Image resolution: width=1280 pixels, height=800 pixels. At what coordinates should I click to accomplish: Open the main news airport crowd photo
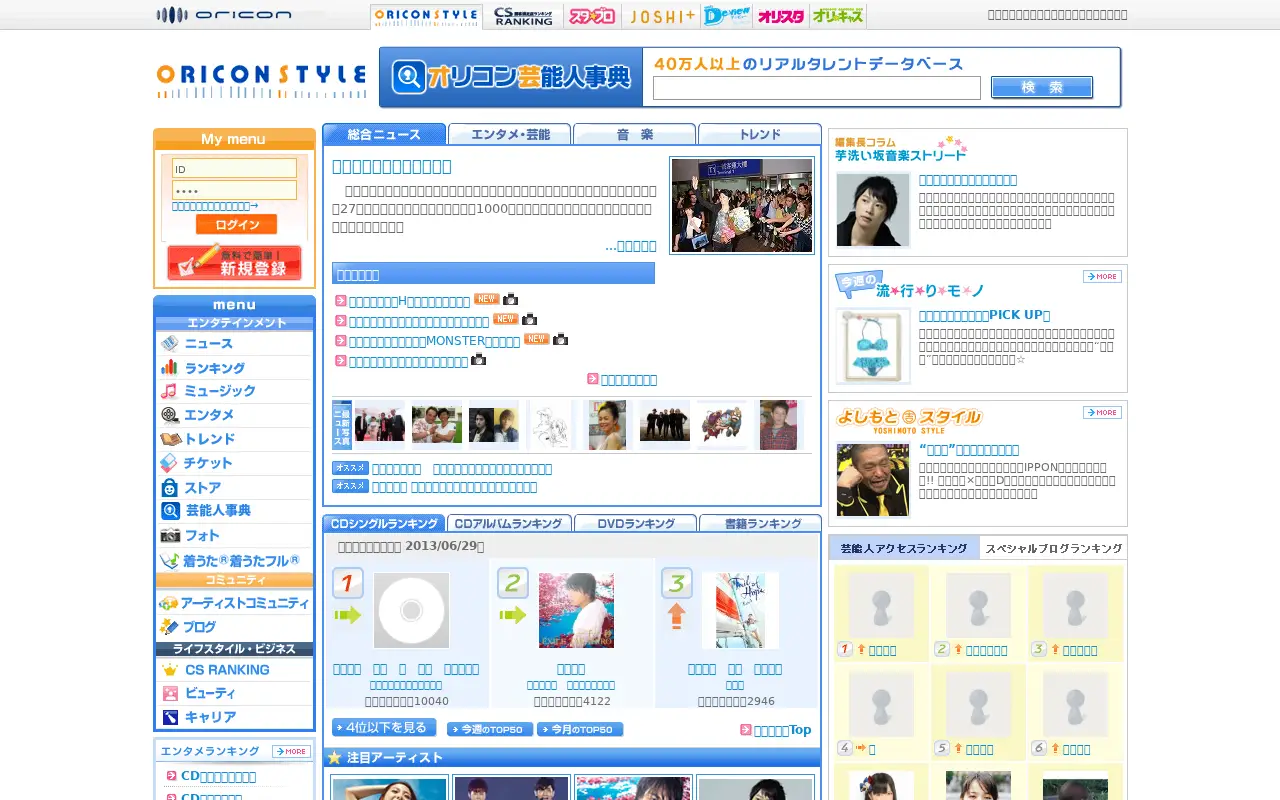pos(742,205)
